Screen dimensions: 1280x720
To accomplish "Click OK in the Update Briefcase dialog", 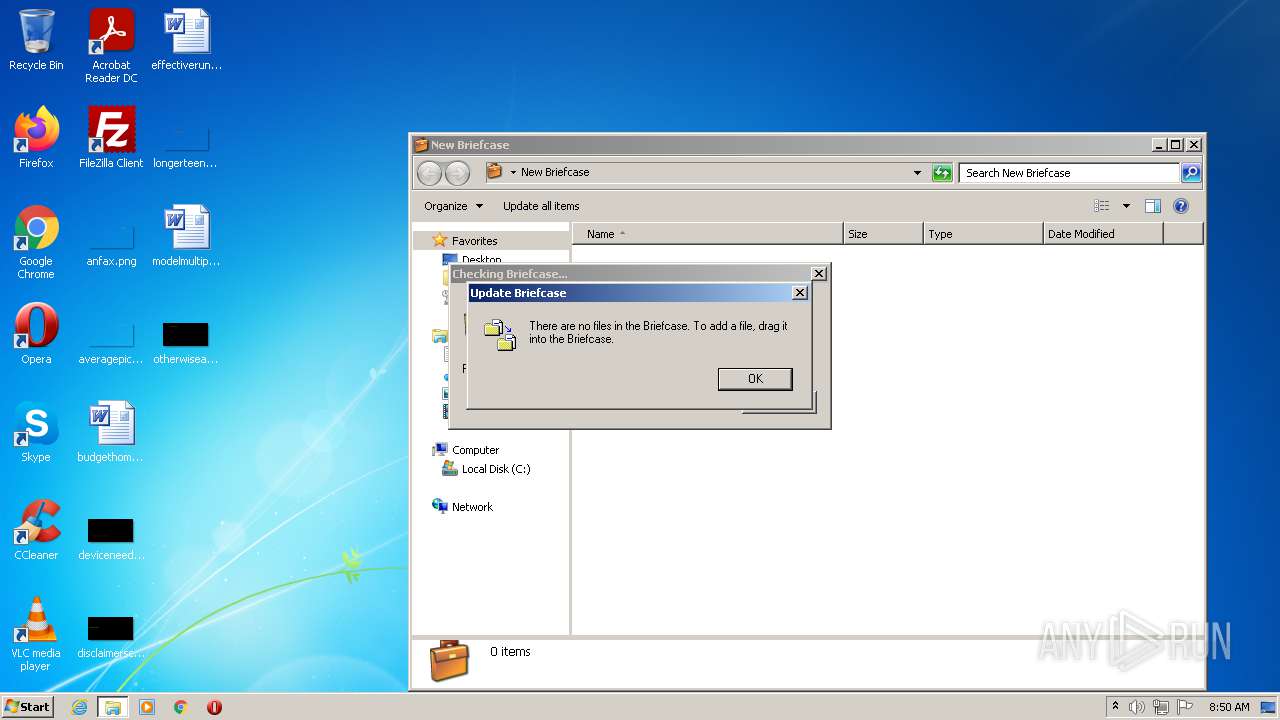I will point(755,379).
